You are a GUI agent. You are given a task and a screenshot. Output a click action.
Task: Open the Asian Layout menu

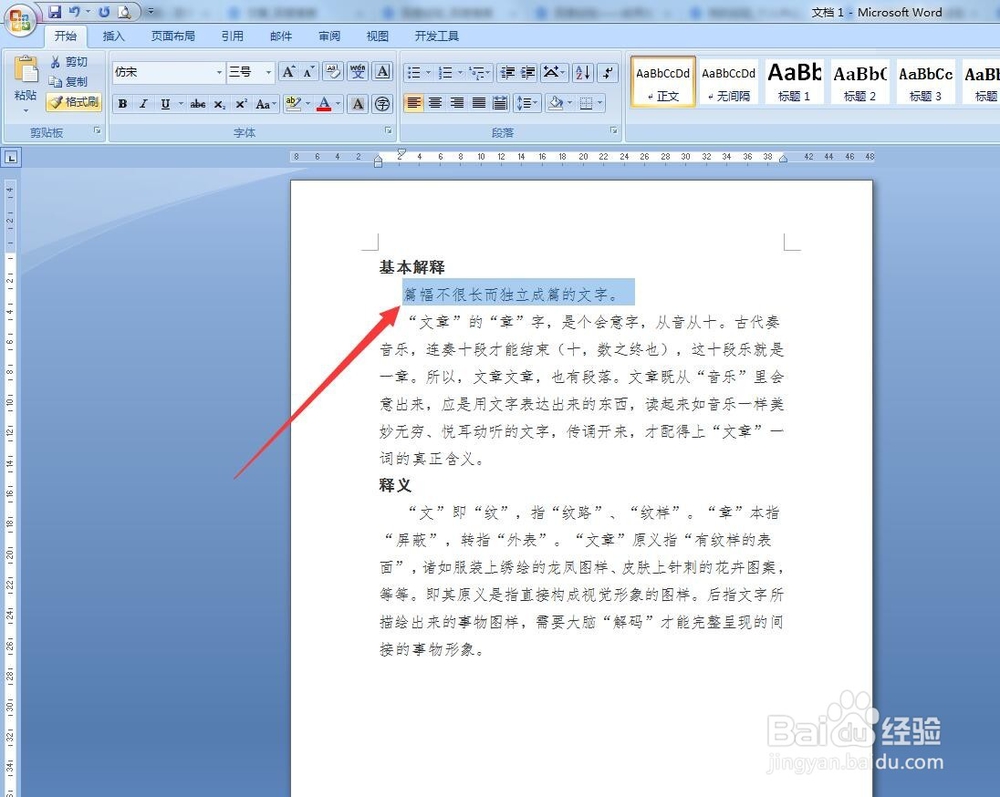(x=554, y=72)
